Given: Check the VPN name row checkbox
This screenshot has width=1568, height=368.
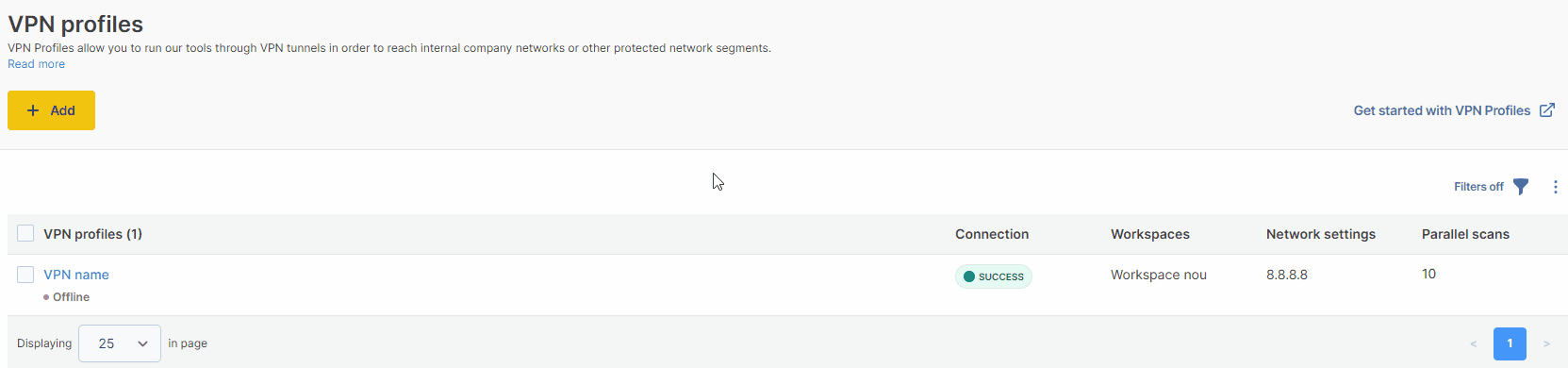Looking at the screenshot, I should click(x=25, y=275).
